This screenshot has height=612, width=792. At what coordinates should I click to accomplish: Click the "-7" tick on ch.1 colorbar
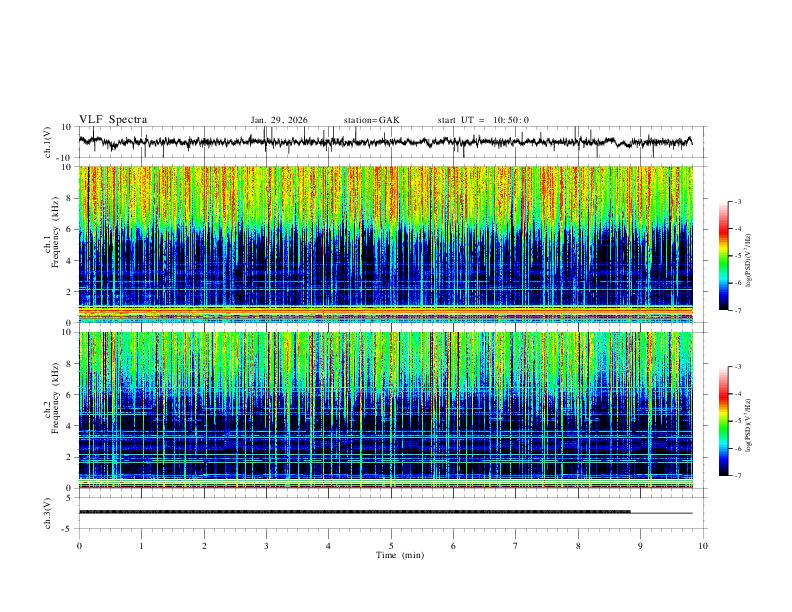pos(737,310)
